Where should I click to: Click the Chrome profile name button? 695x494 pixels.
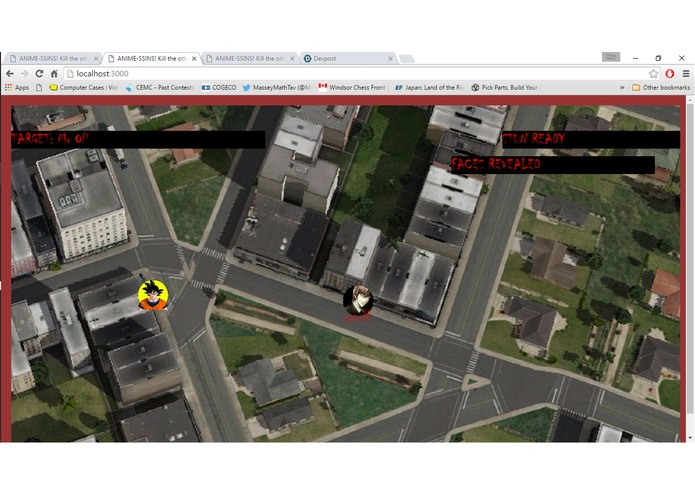point(611,57)
